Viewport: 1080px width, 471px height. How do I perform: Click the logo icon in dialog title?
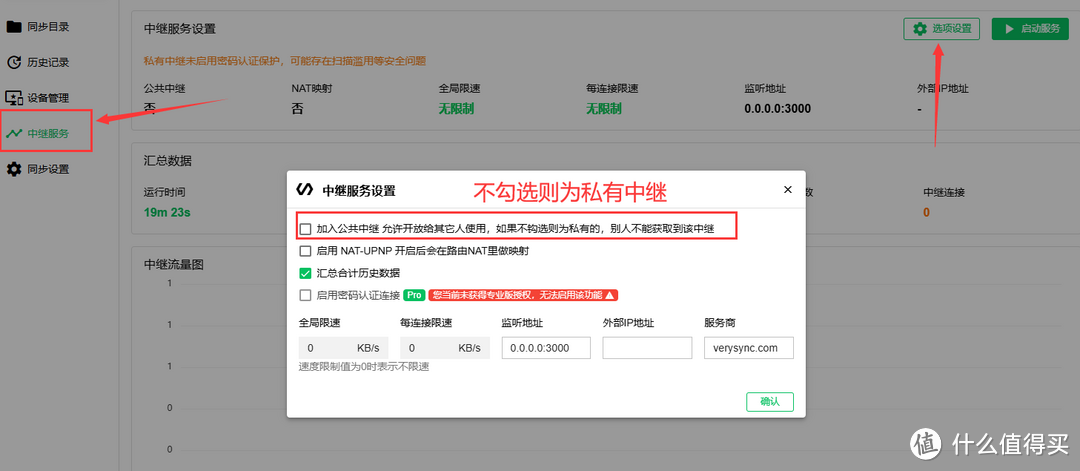304,190
